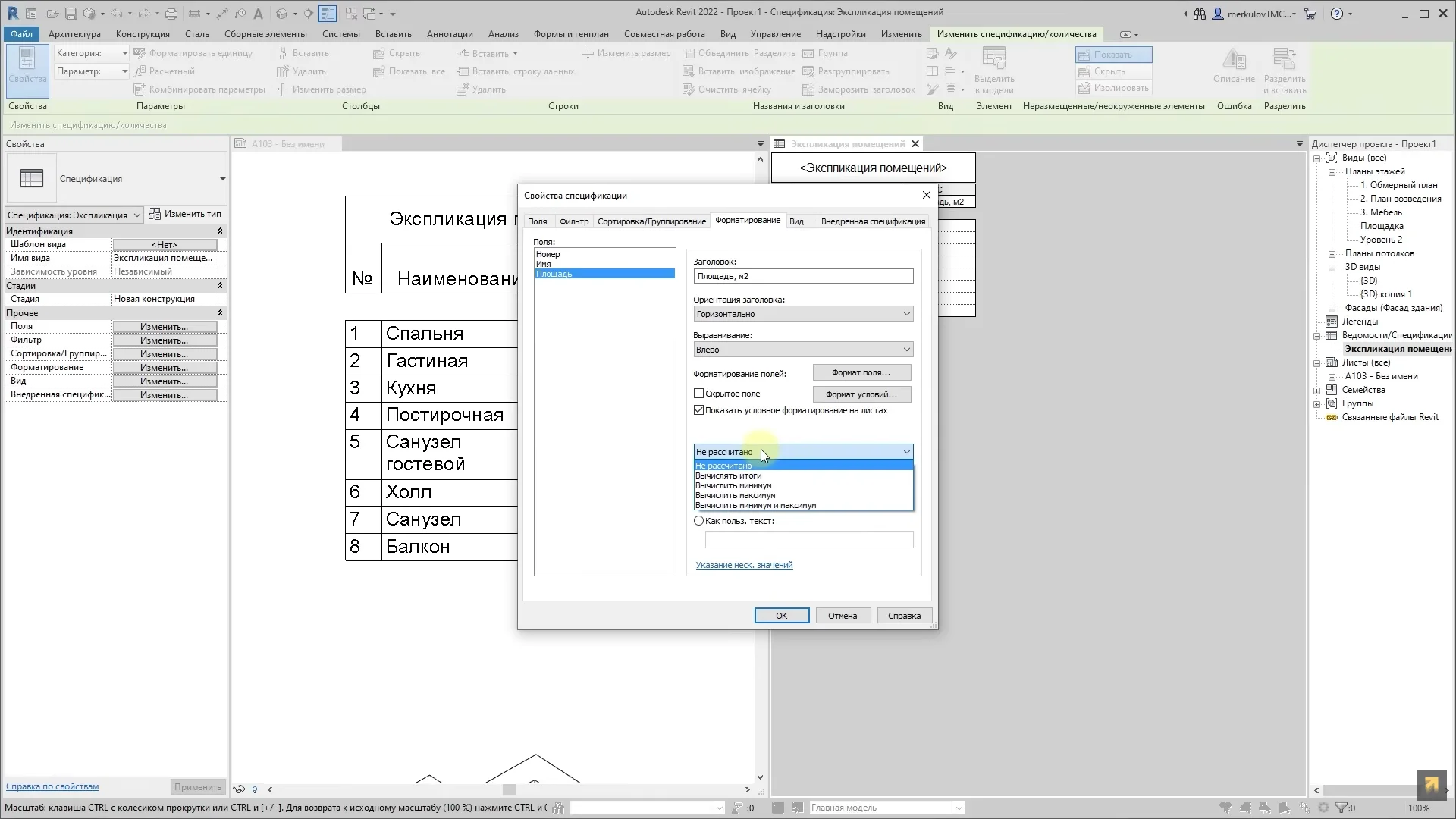Click the Text (A) tool icon
This screenshot has height=819, width=1456.
pos(259,14)
